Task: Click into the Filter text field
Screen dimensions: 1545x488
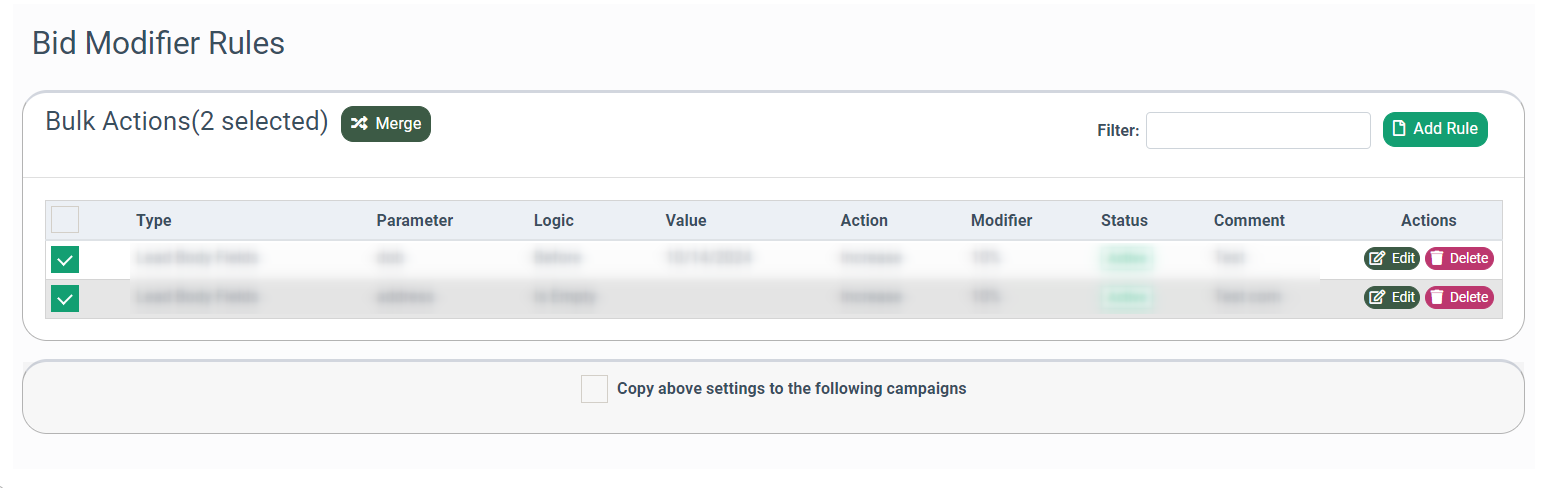Action: (x=1257, y=130)
